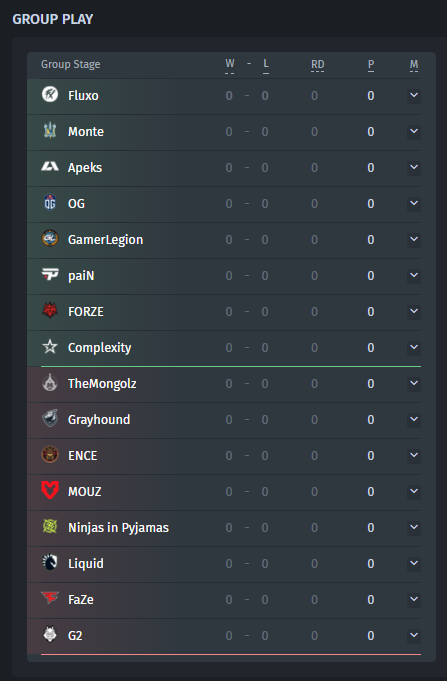This screenshot has width=447, height=681.
Task: Expand the ENCE row dropdown
Action: coord(414,455)
